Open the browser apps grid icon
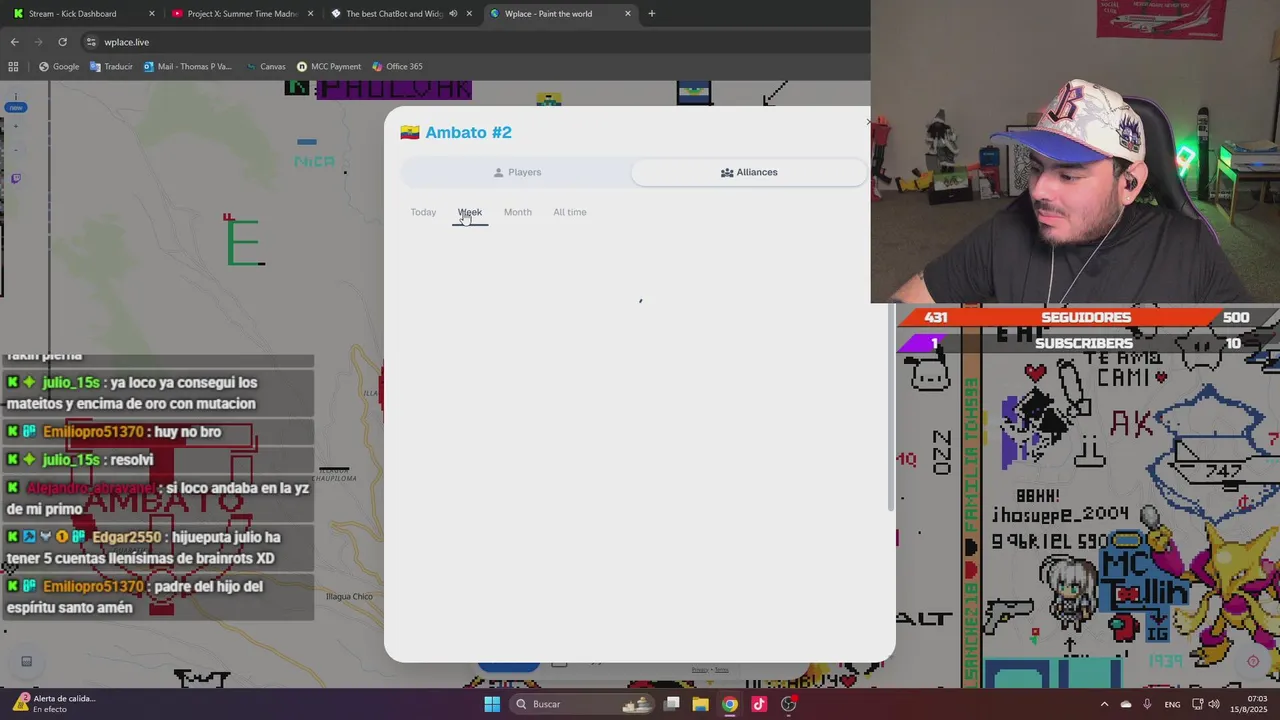This screenshot has width=1280, height=720. [x=13, y=67]
